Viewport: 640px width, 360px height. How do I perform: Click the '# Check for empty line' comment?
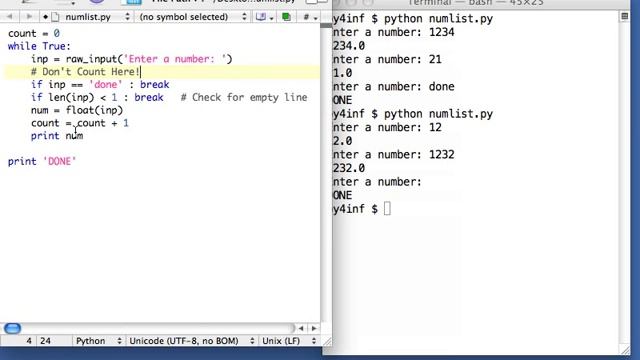tap(244, 98)
